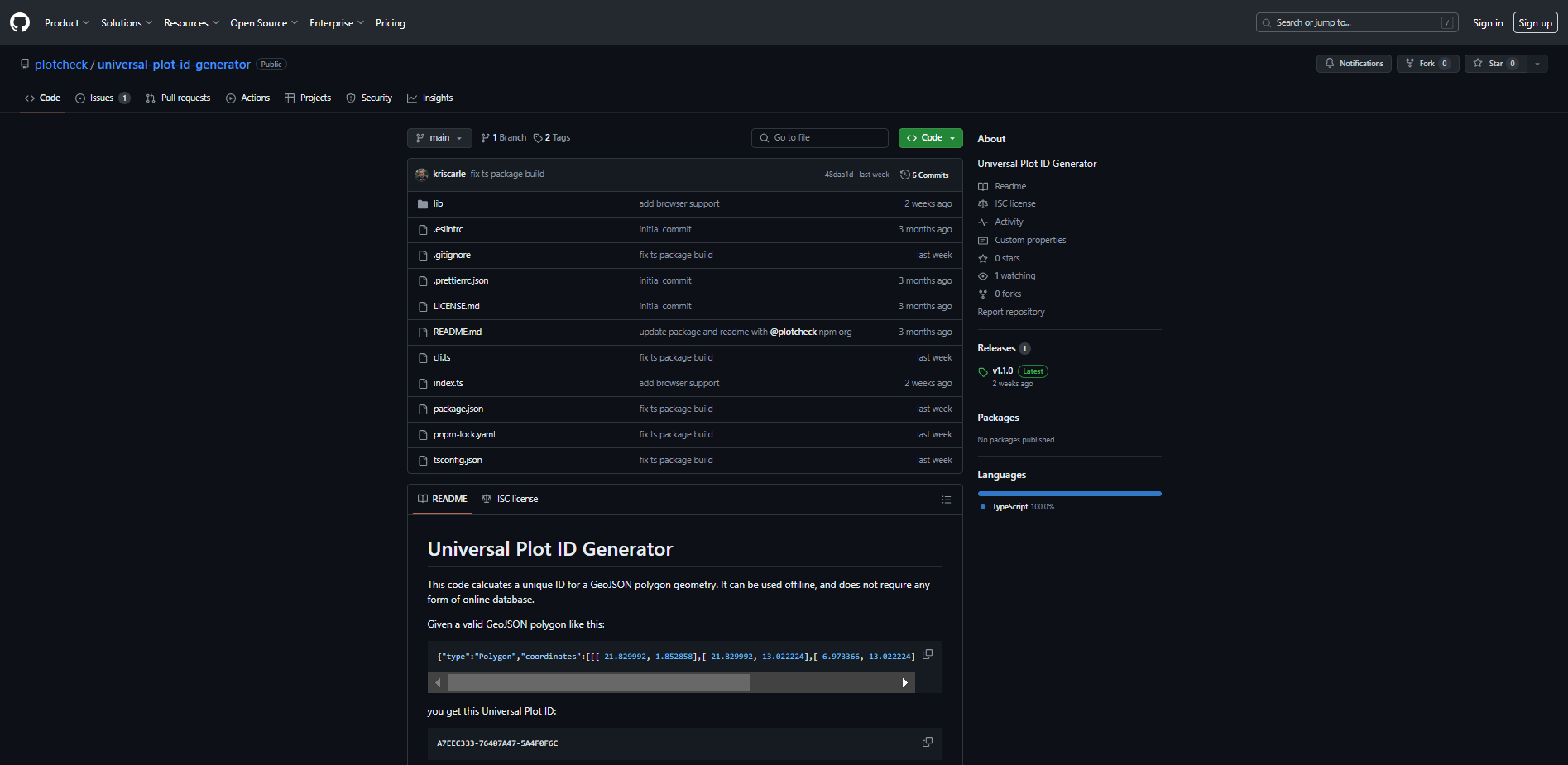
Task: Open the Issues tab
Action: [x=103, y=98]
